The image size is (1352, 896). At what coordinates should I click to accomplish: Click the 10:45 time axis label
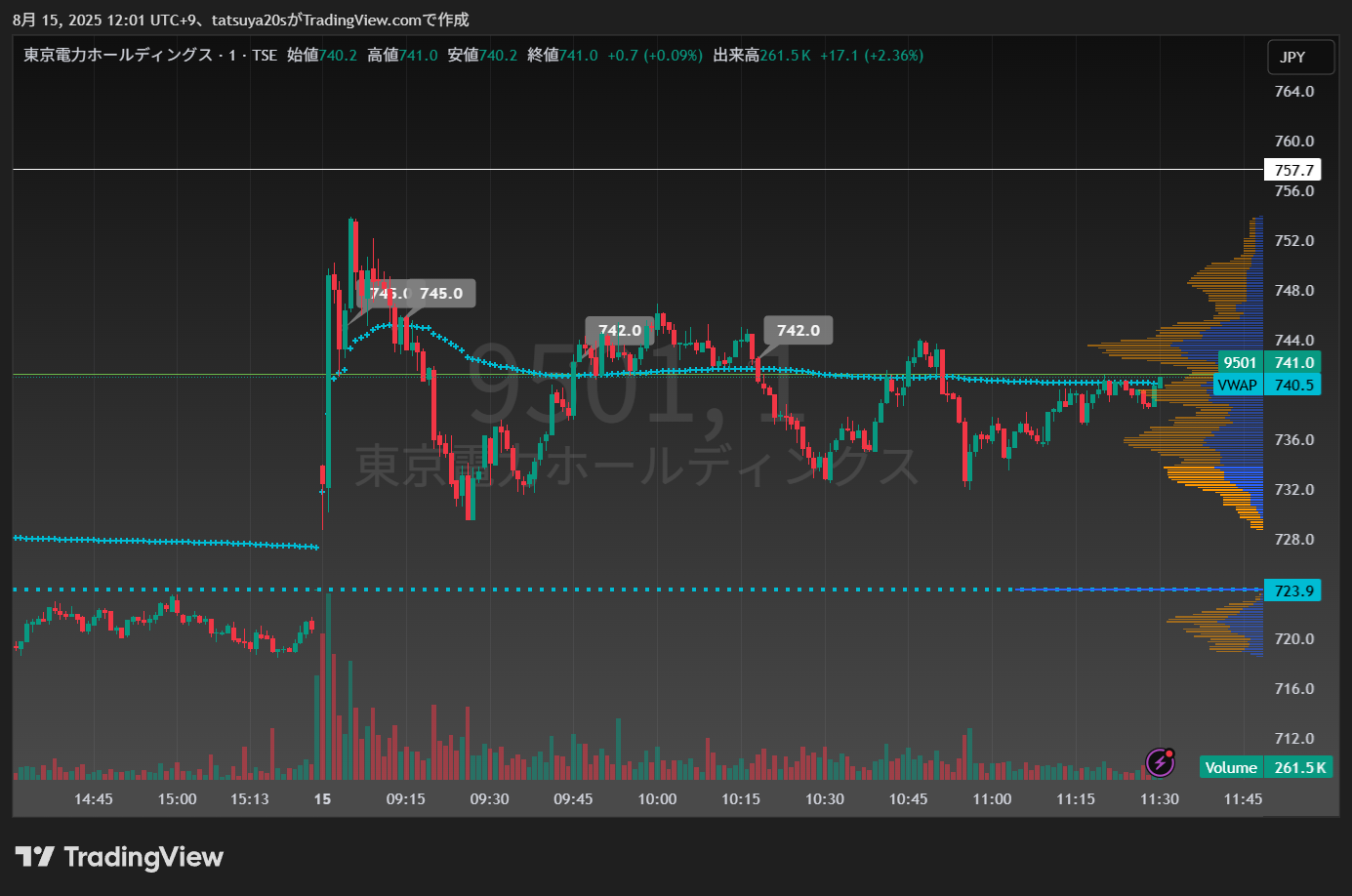tap(909, 799)
